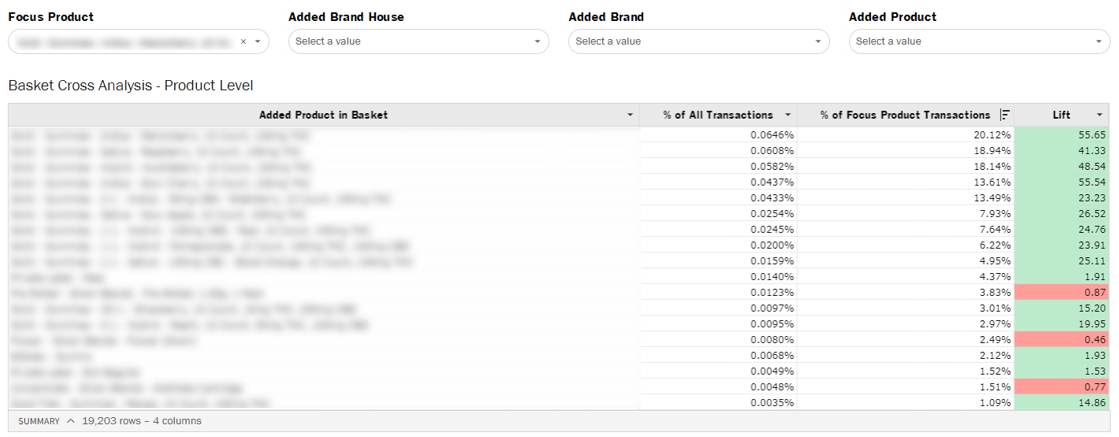Clear the Focus Product selection
1119x437 pixels.
tap(243, 42)
